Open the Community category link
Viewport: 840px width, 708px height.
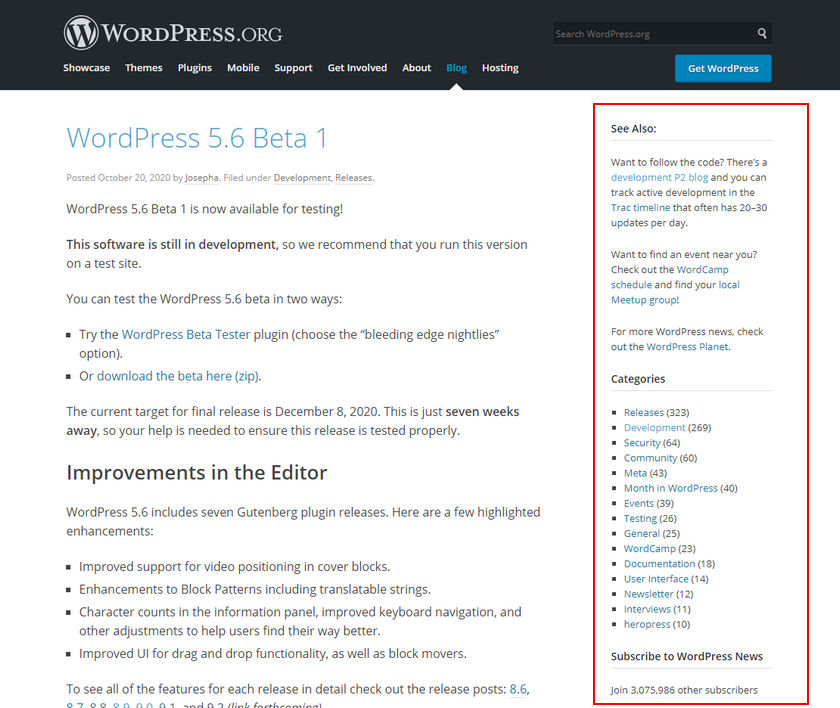click(650, 458)
